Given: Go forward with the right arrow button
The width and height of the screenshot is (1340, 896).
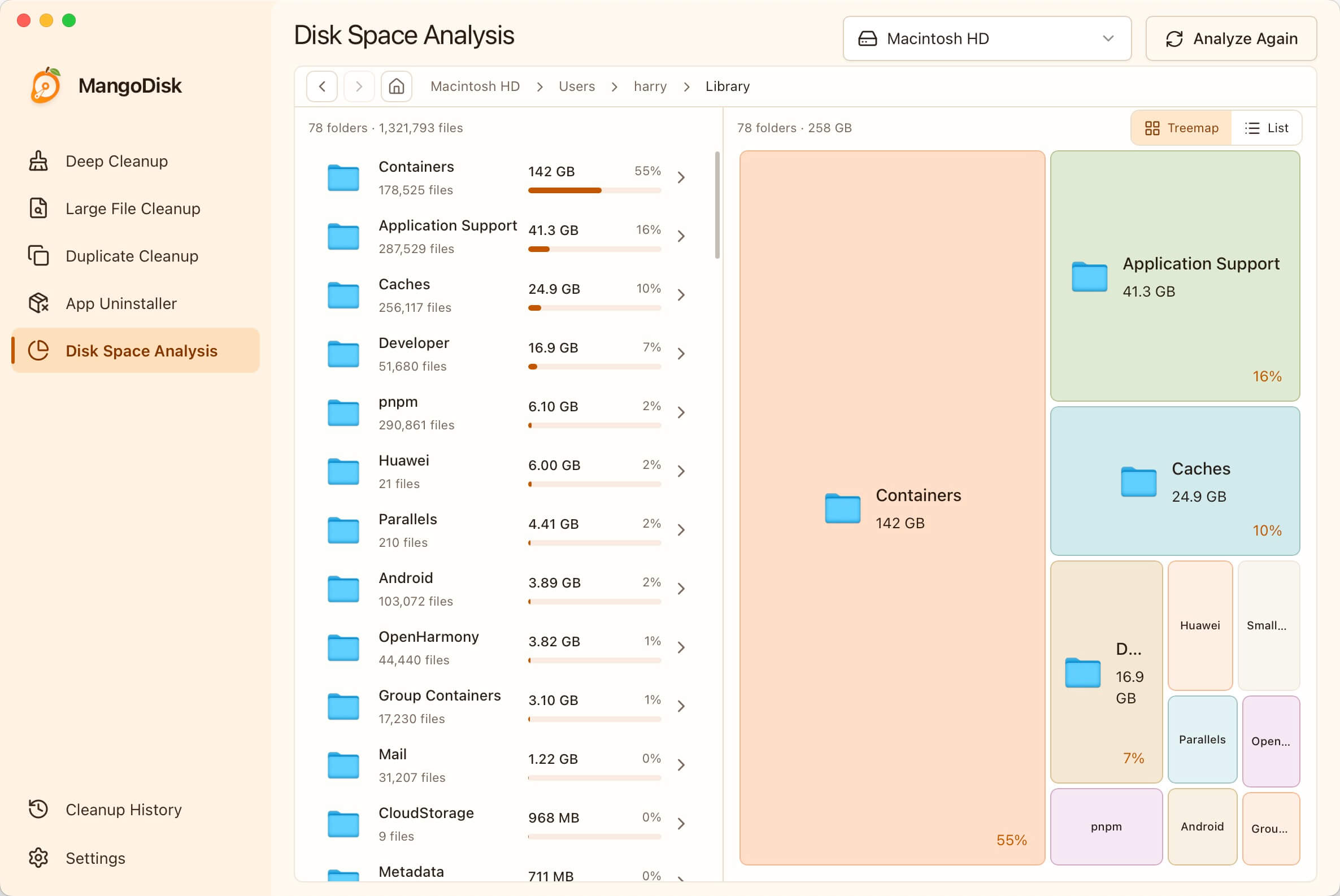Looking at the screenshot, I should (359, 86).
